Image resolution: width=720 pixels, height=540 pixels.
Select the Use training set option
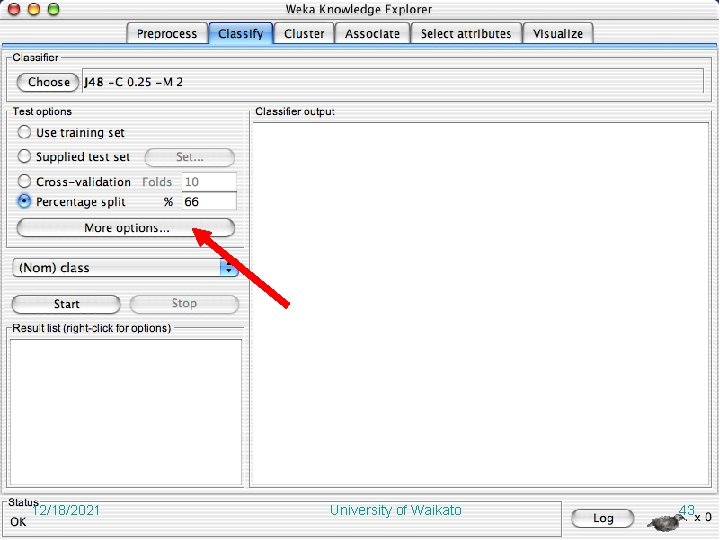(x=24, y=132)
